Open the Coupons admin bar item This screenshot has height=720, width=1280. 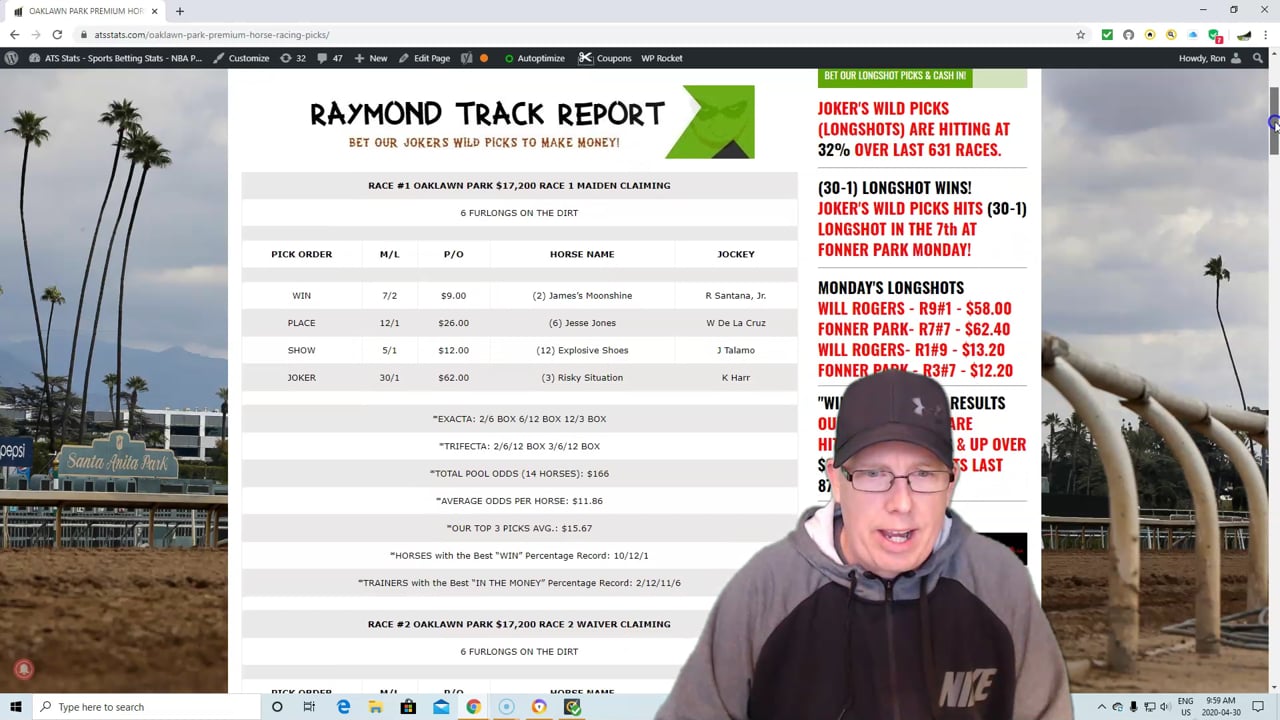point(605,58)
